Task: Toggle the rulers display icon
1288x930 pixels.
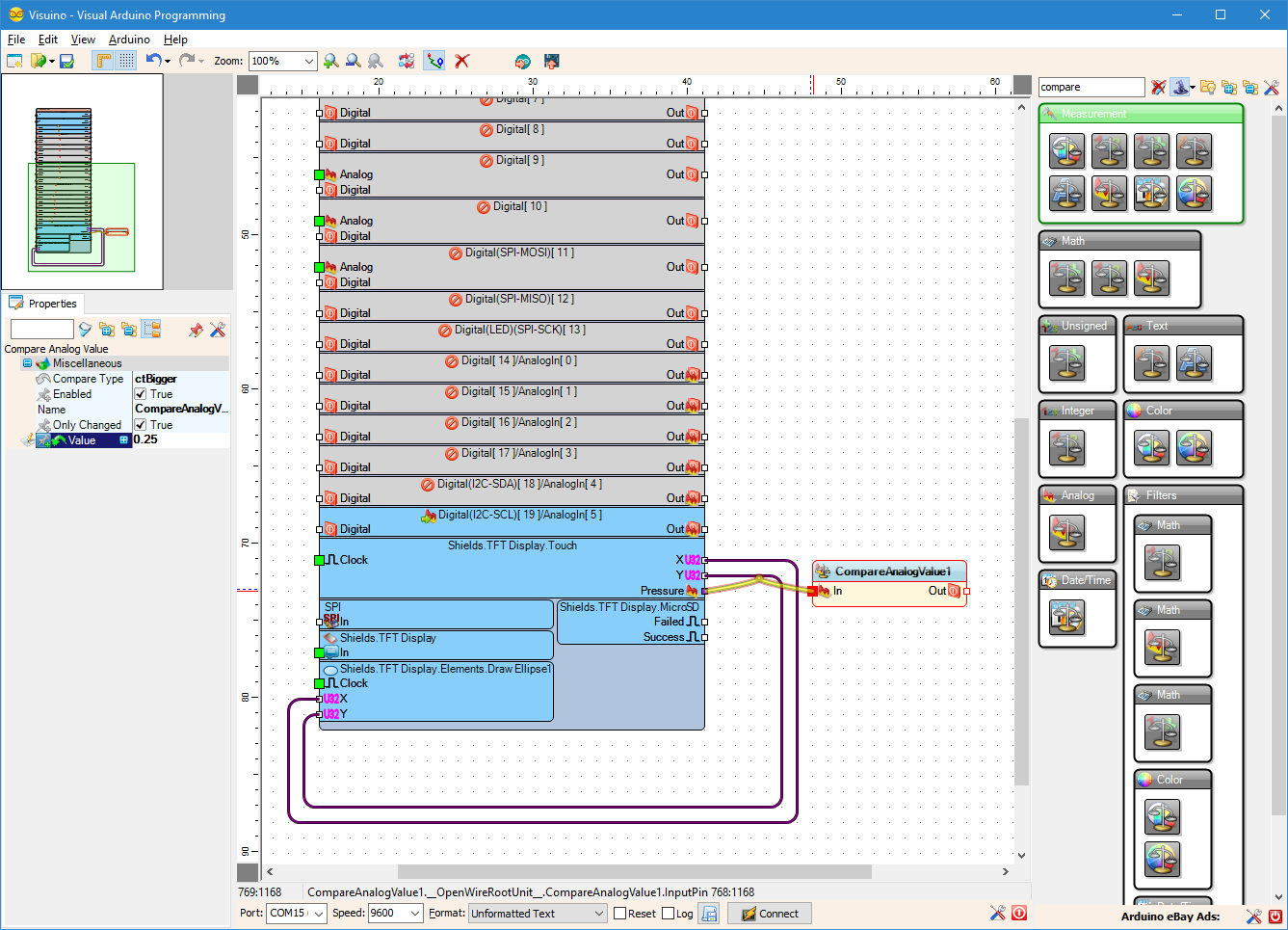Action: click(x=102, y=61)
